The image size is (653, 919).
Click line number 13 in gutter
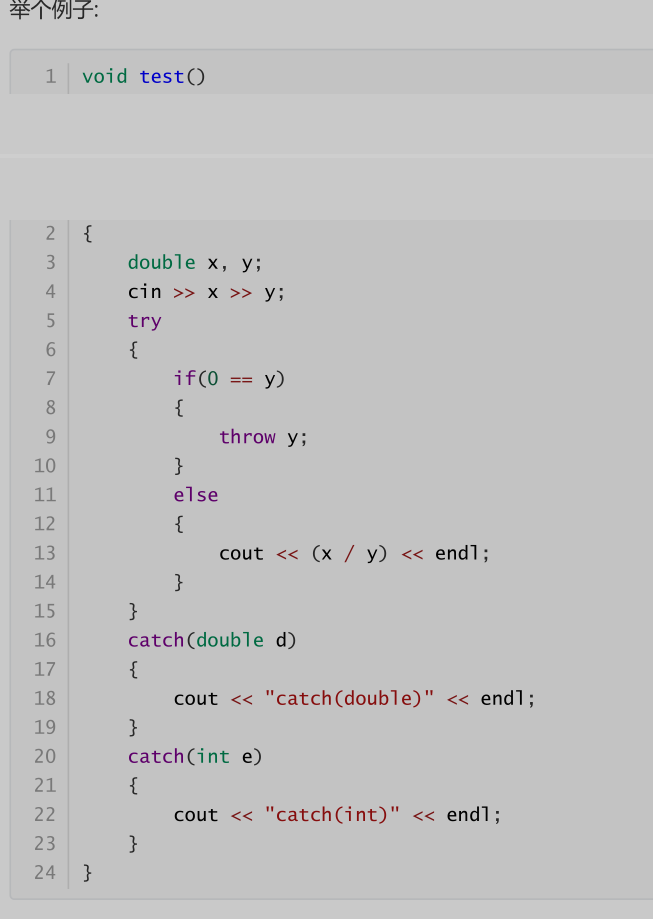45,553
